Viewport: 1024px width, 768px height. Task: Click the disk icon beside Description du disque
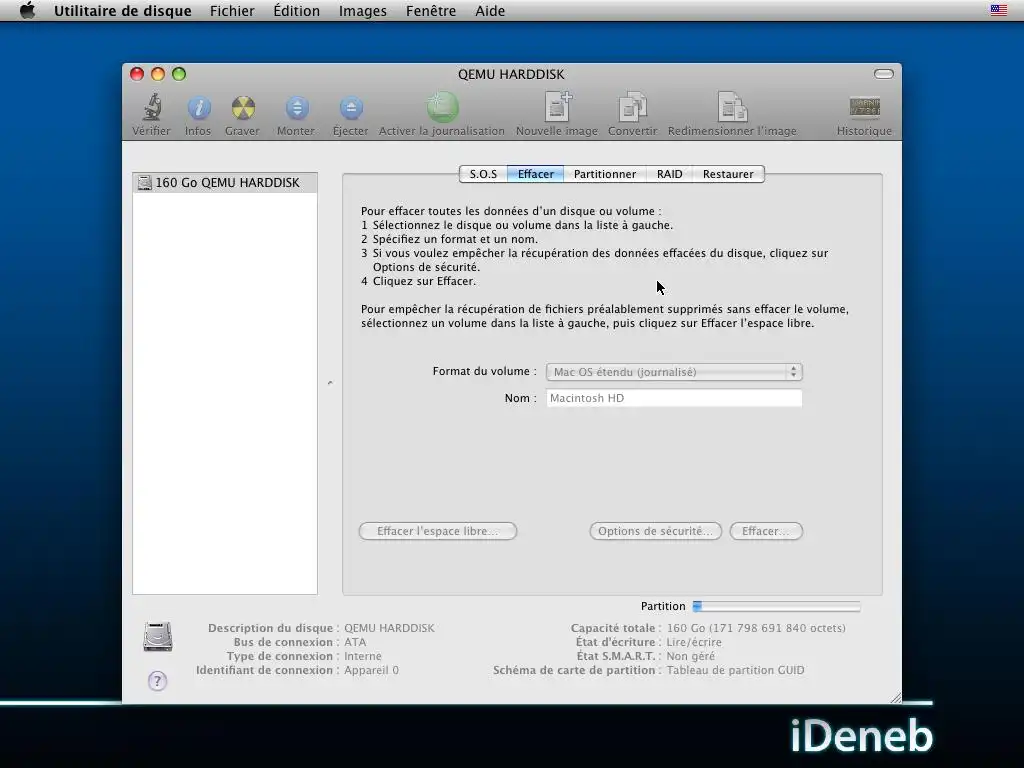tap(158, 636)
